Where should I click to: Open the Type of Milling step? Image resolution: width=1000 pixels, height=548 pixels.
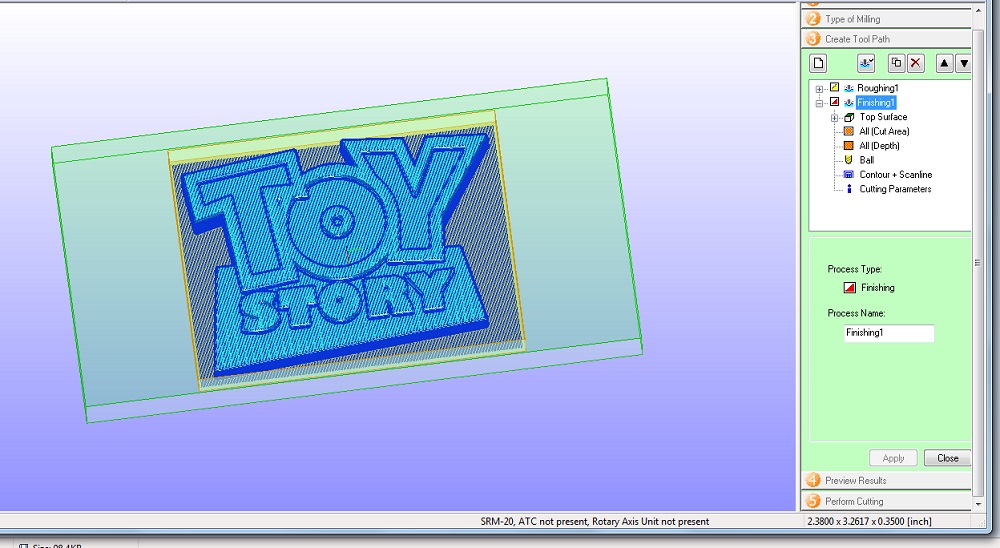coord(886,19)
